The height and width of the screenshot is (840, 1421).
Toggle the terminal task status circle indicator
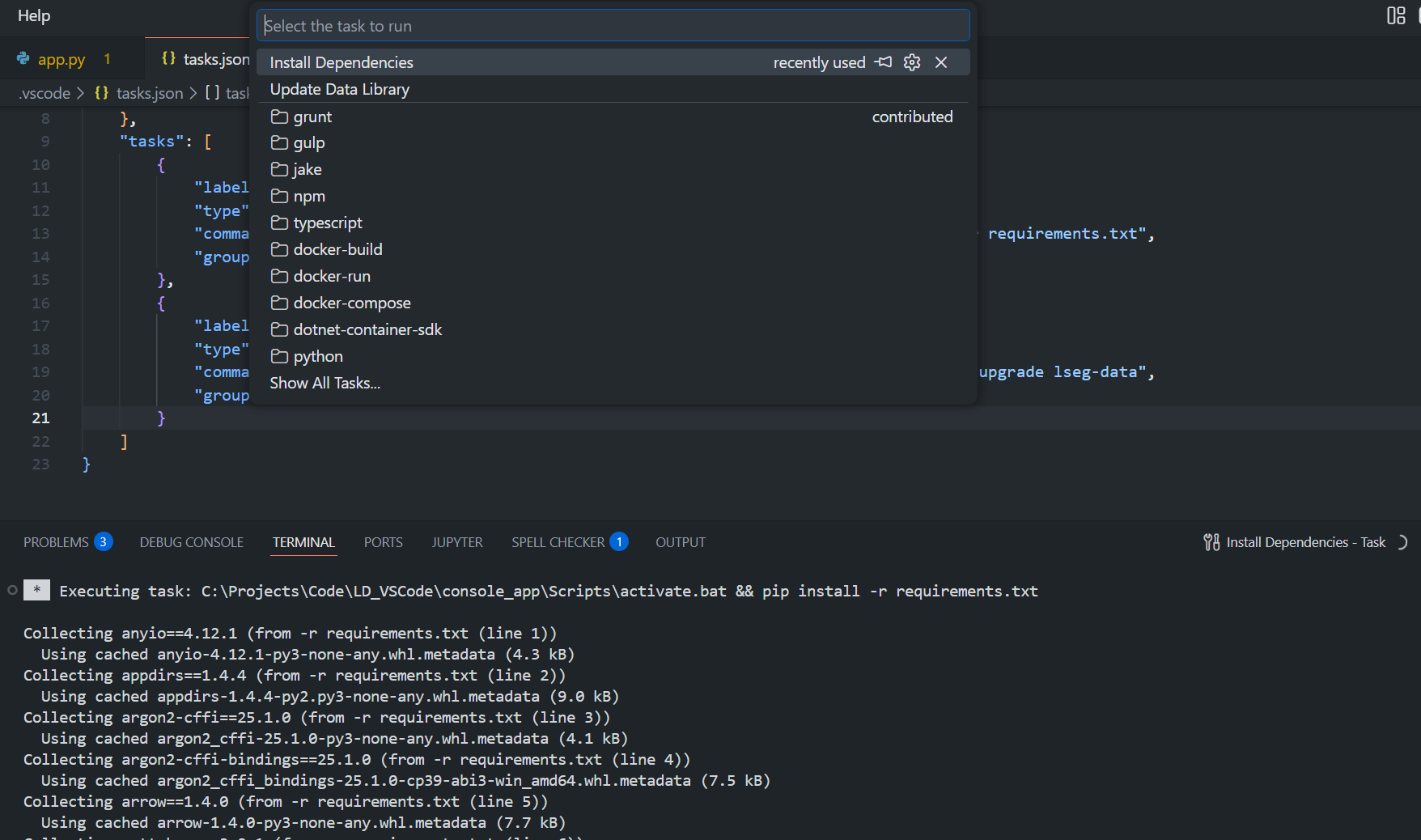pos(11,591)
